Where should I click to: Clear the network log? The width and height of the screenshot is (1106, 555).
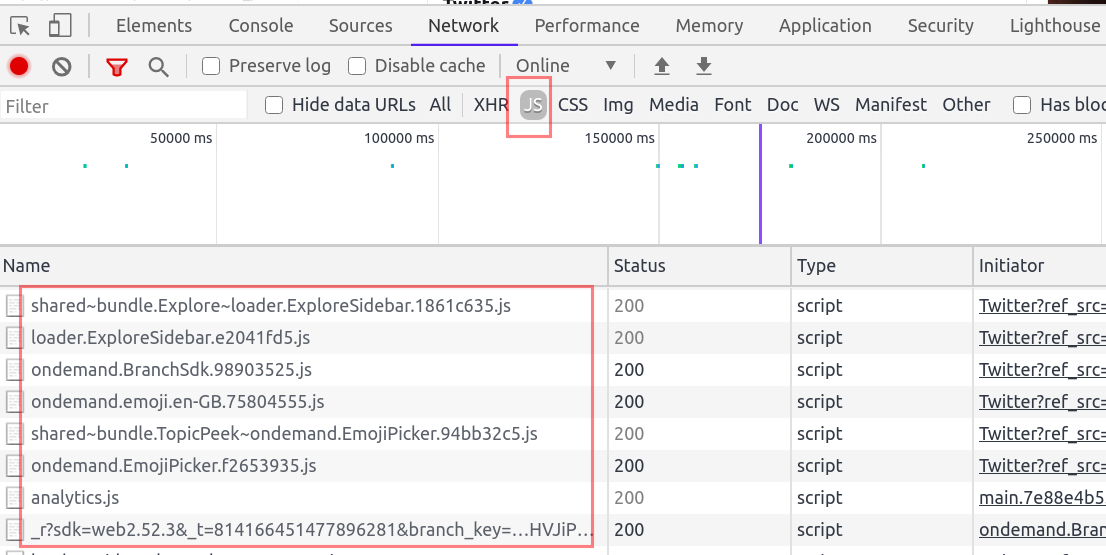(x=61, y=66)
